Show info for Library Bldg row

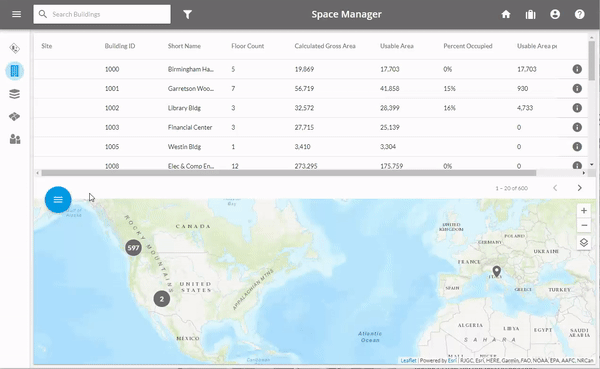coord(577,108)
